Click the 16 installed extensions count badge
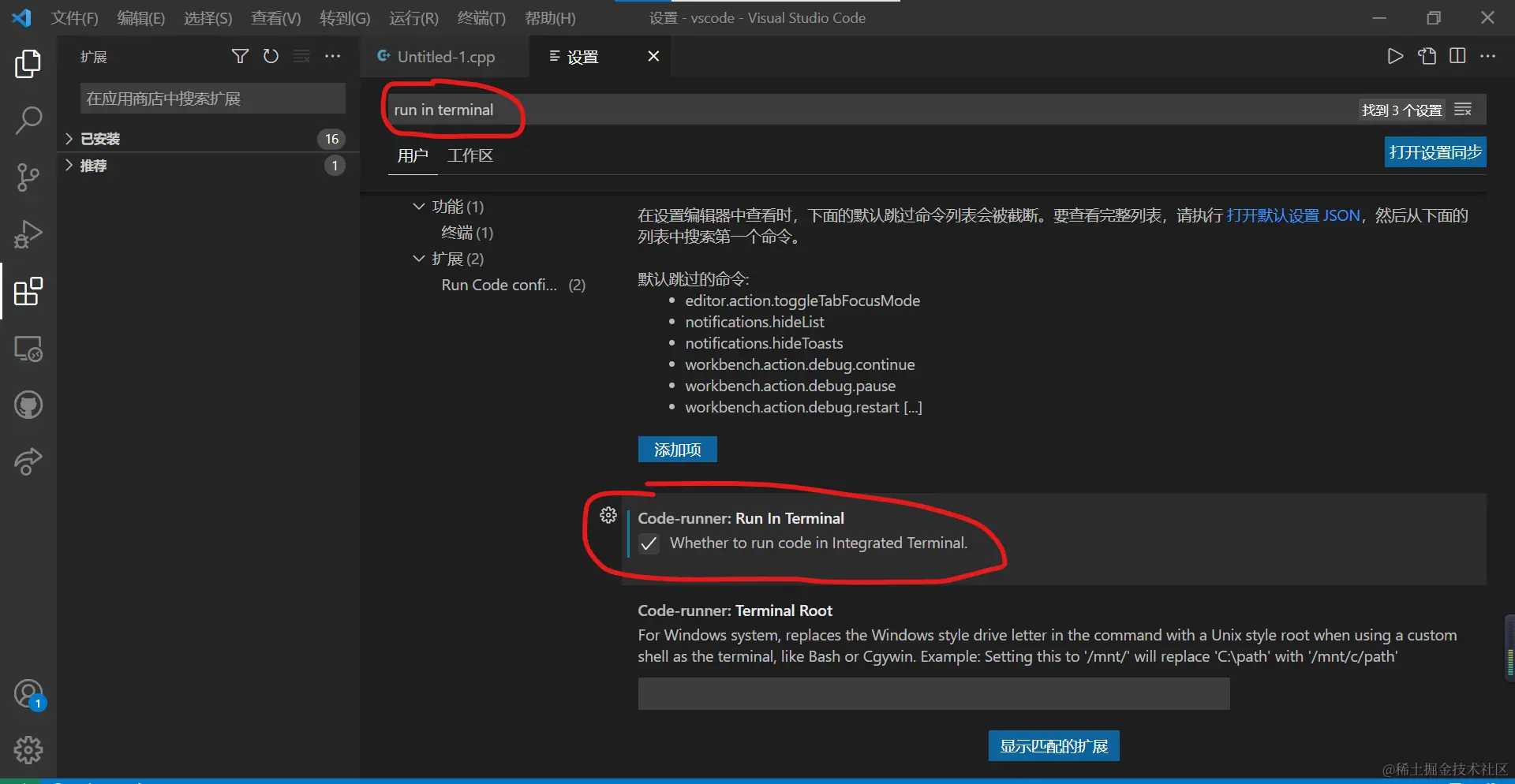Image resolution: width=1515 pixels, height=784 pixels. point(331,139)
